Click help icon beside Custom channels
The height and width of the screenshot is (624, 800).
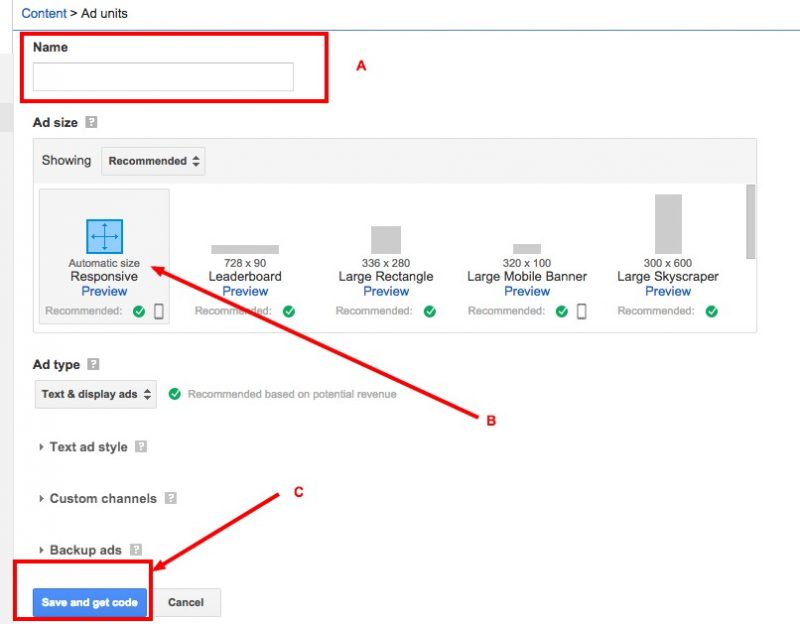171,498
